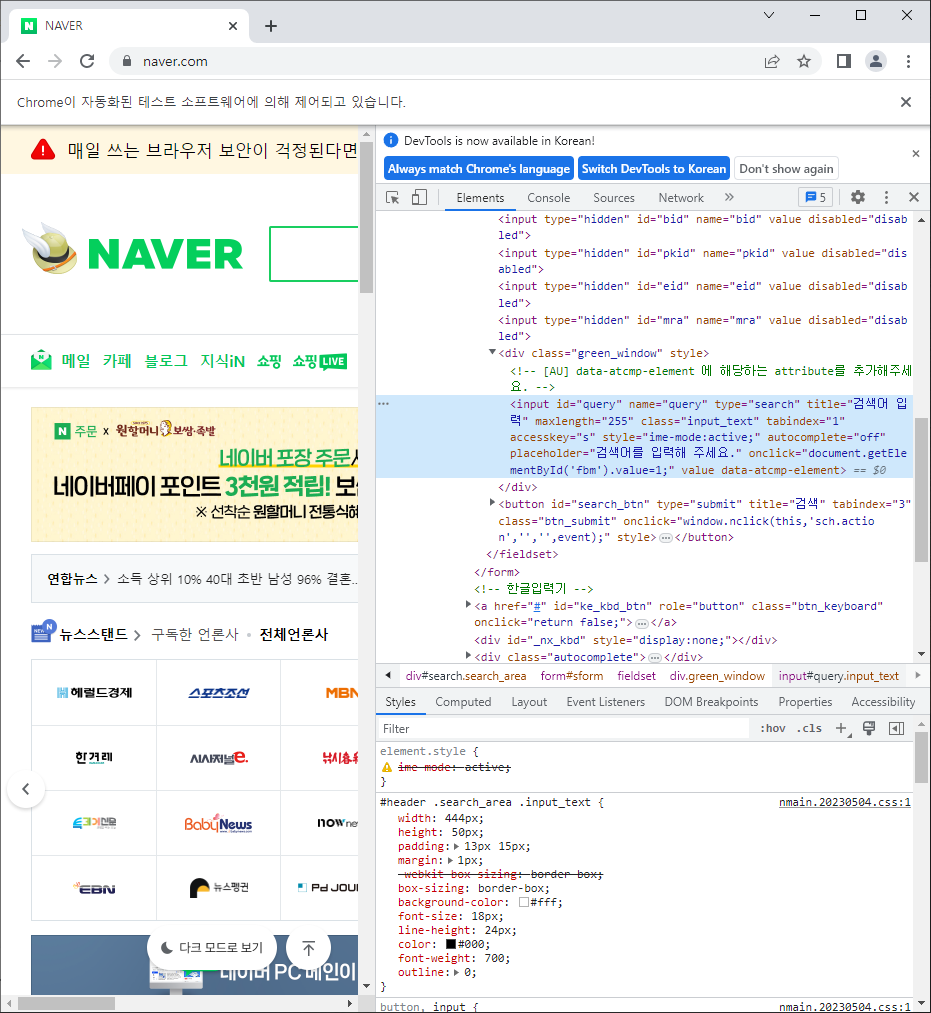Dismiss the DevTools language infobar
The width and height of the screenshot is (931, 1013).
click(x=915, y=154)
